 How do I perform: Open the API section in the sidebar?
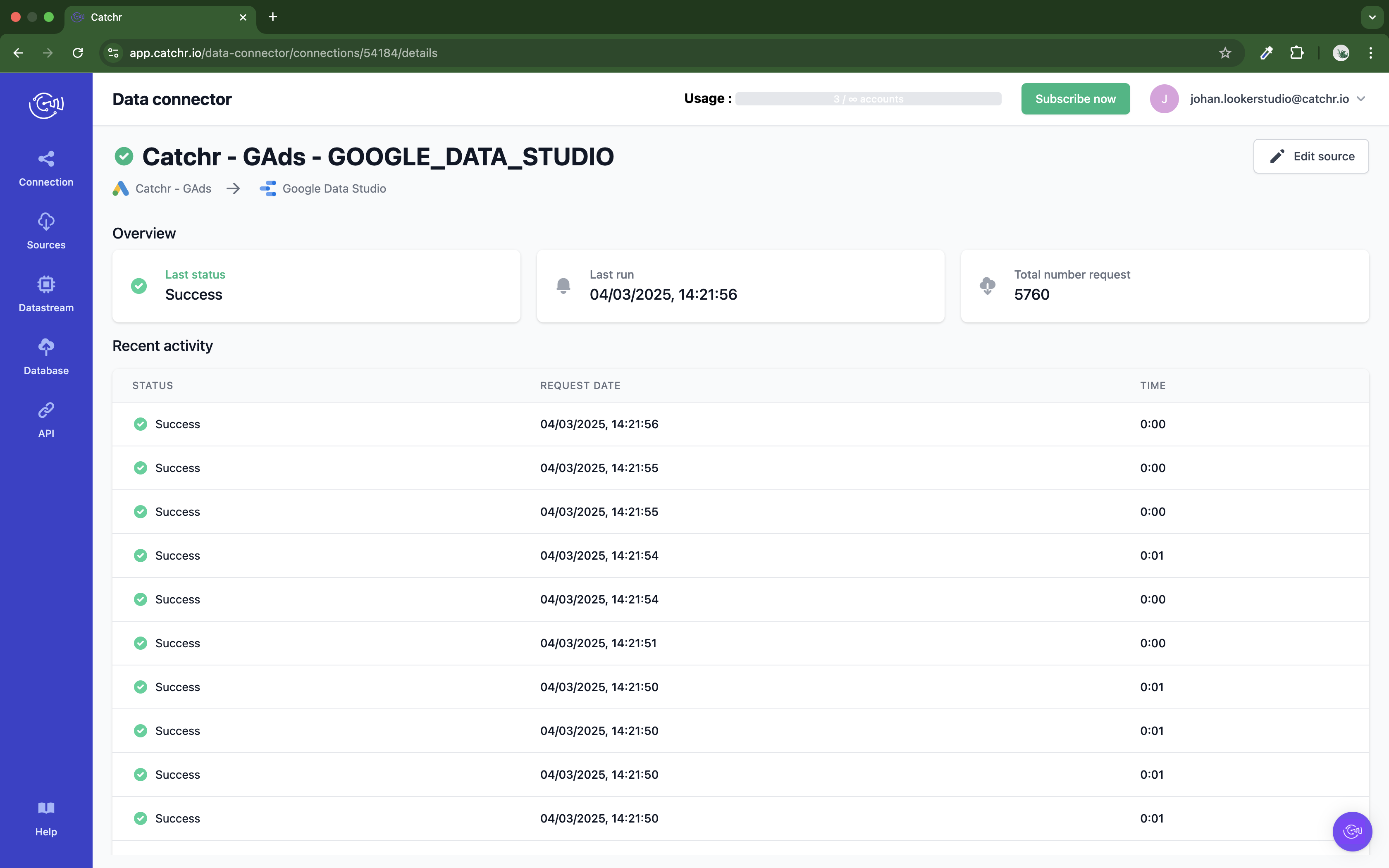click(46, 420)
